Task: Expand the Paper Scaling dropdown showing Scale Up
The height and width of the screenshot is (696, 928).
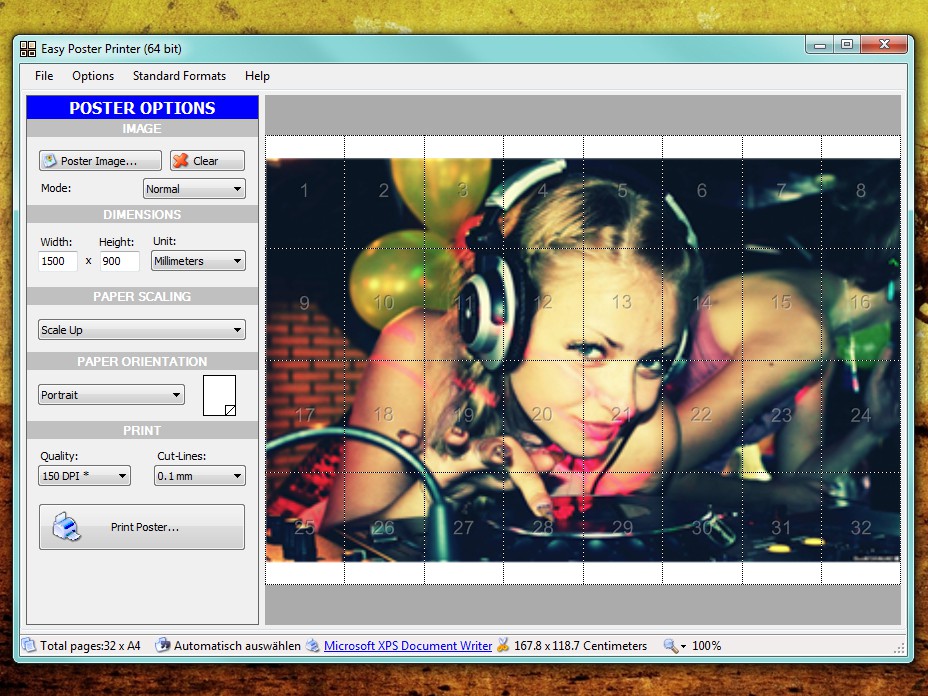Action: [141, 330]
